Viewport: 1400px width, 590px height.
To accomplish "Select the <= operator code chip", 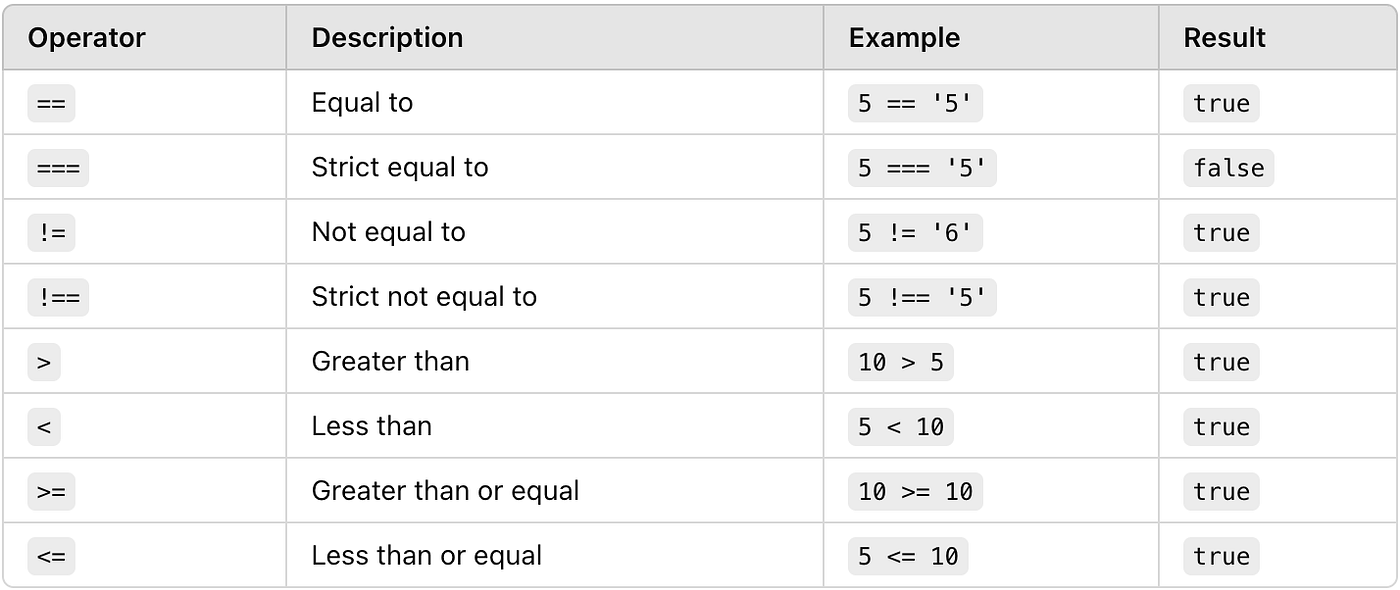I will [51, 556].
